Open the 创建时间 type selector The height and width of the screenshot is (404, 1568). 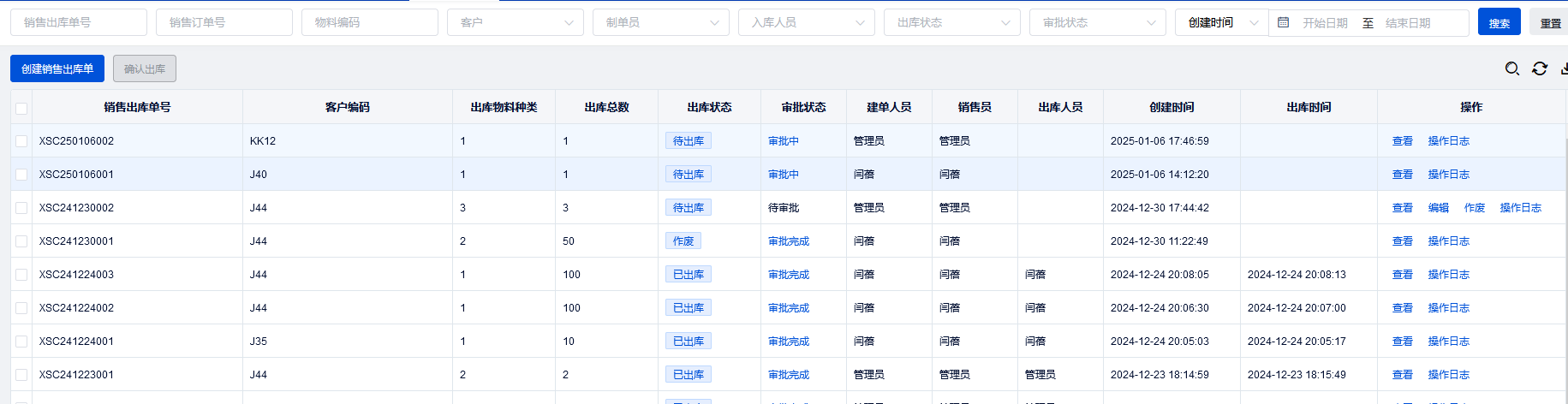pos(1221,22)
